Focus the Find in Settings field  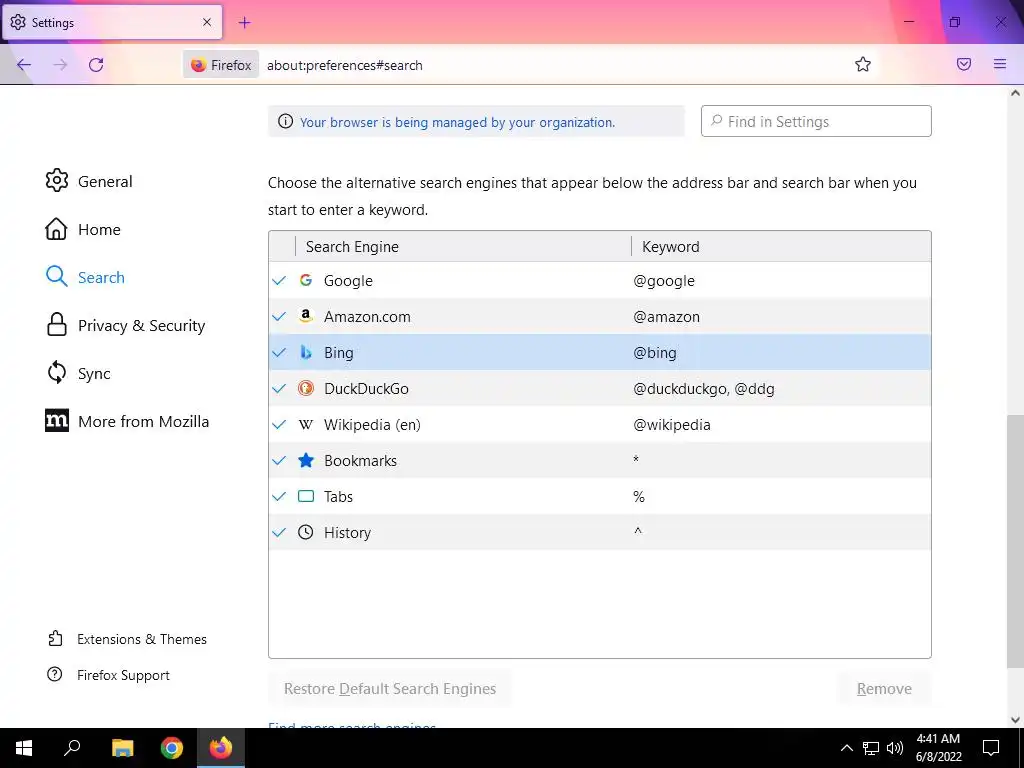[x=816, y=121]
